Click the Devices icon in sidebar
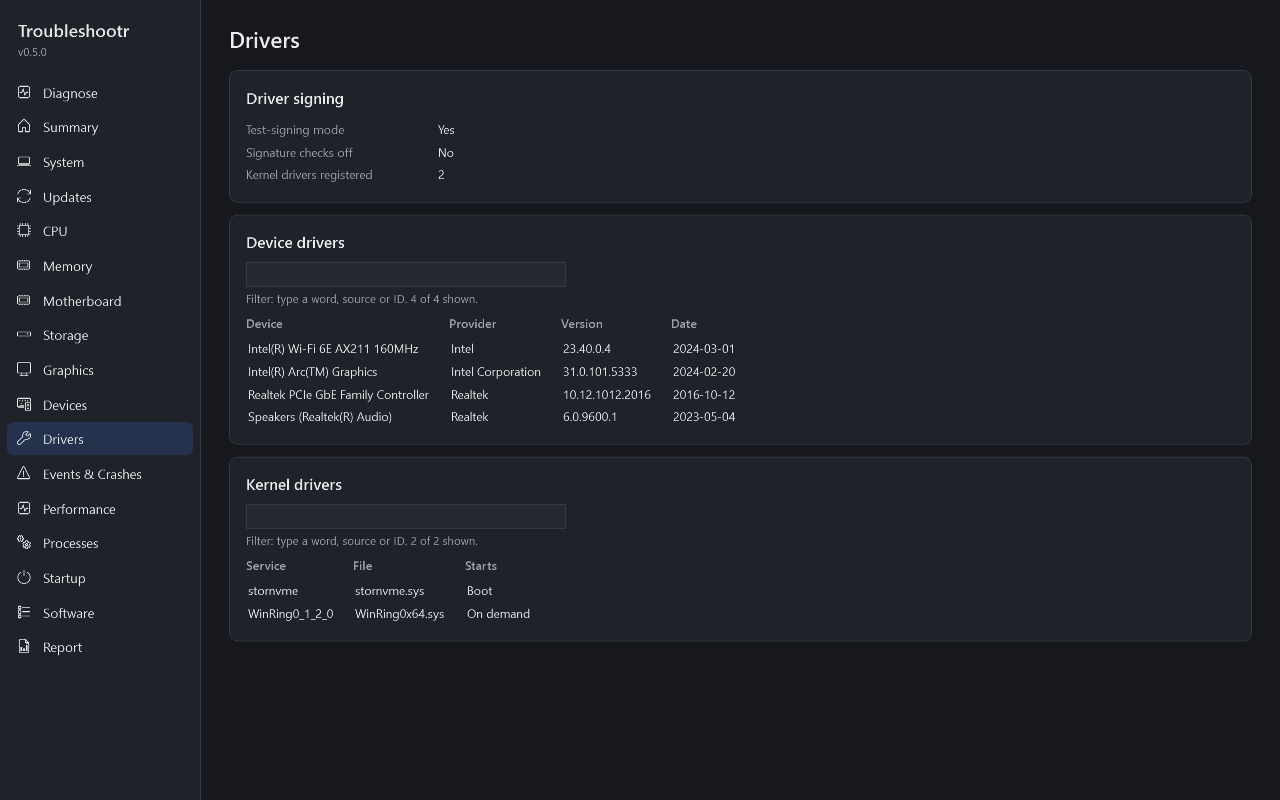Image resolution: width=1280 pixels, height=800 pixels. [x=24, y=404]
